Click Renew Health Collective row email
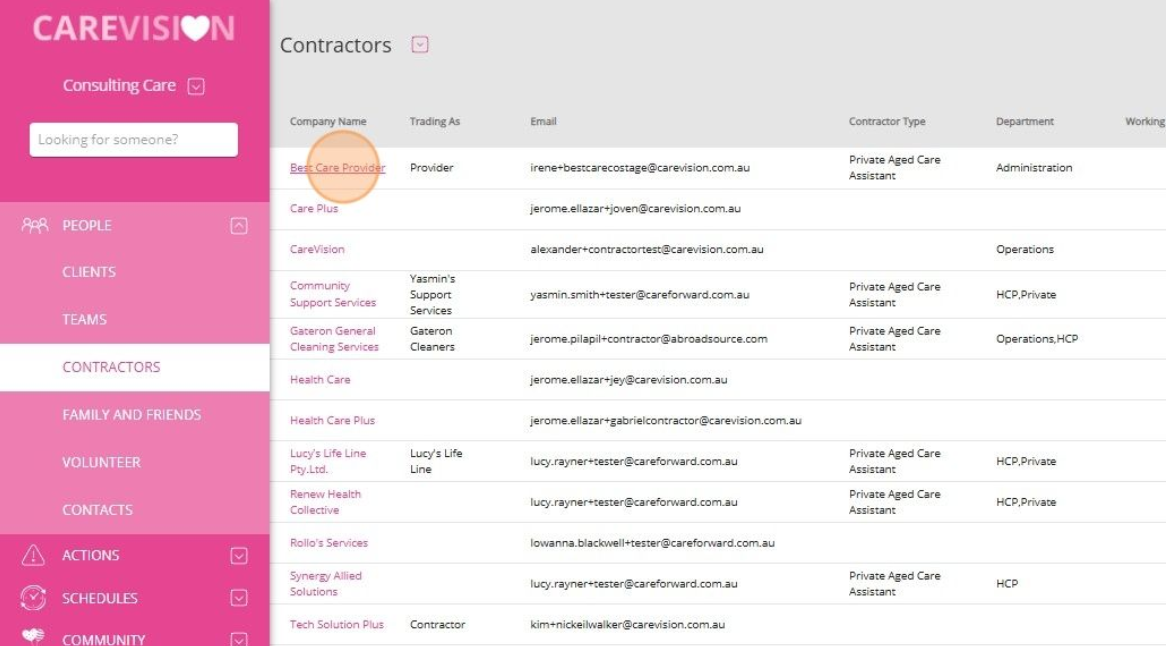Viewport: 1166px width, 646px height. [634, 503]
